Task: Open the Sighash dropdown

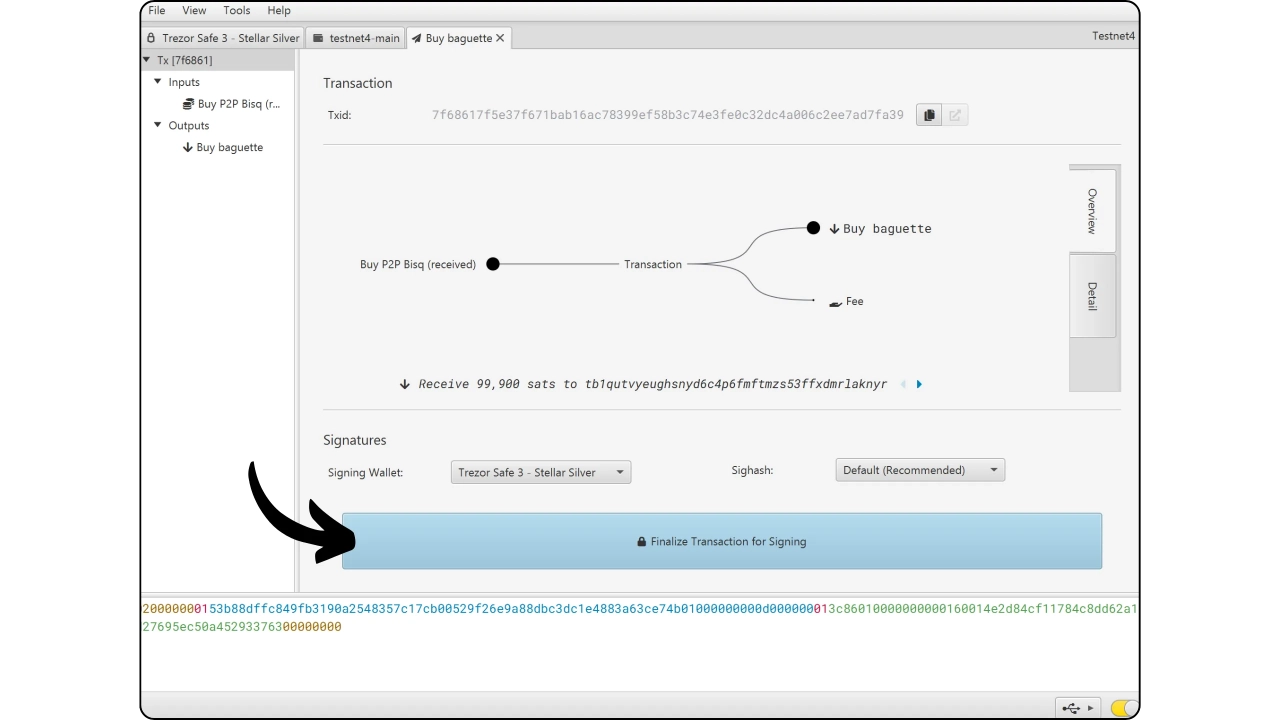Action: (919, 470)
